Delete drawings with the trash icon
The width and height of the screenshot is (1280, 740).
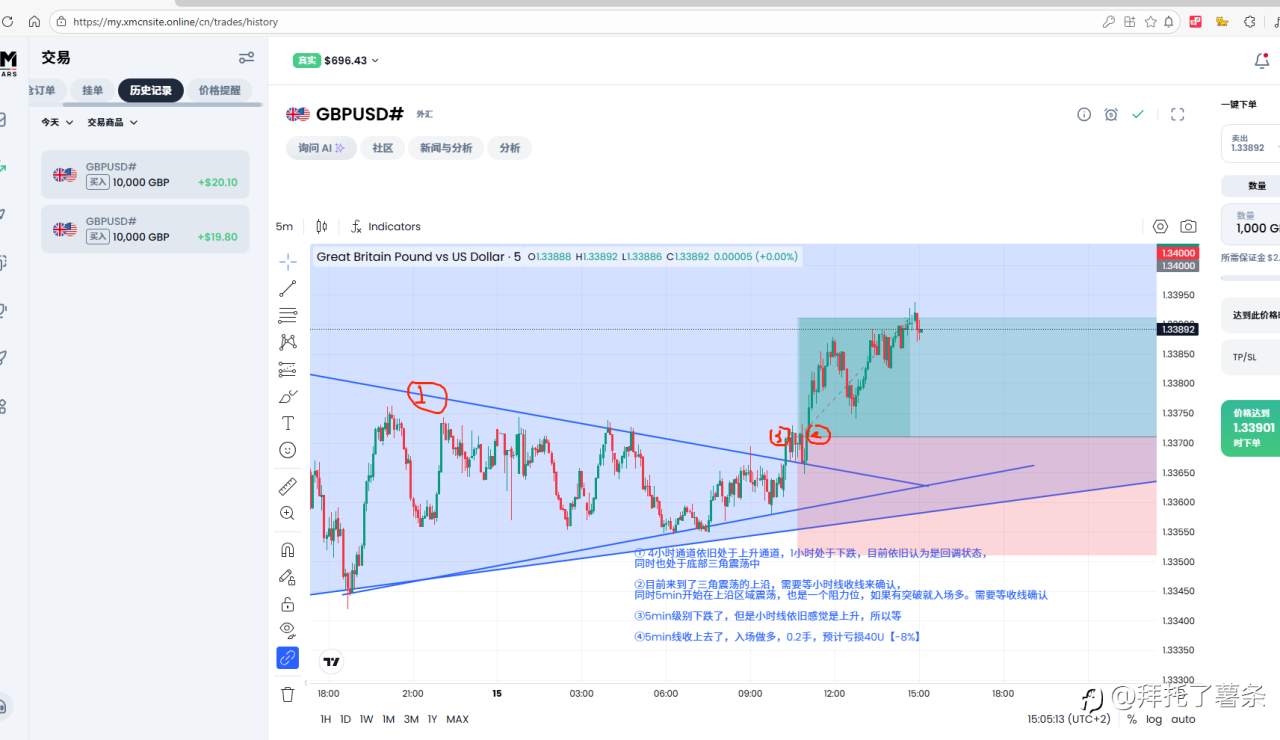288,694
